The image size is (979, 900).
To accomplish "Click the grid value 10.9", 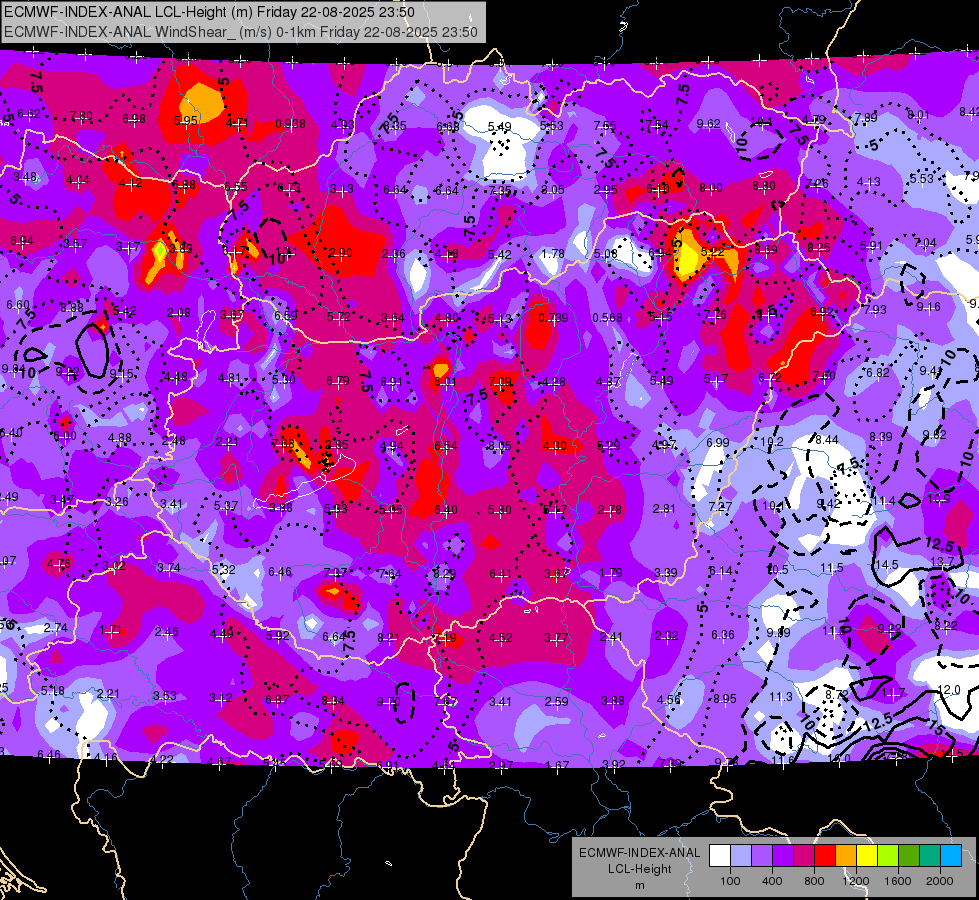I will point(938,498).
